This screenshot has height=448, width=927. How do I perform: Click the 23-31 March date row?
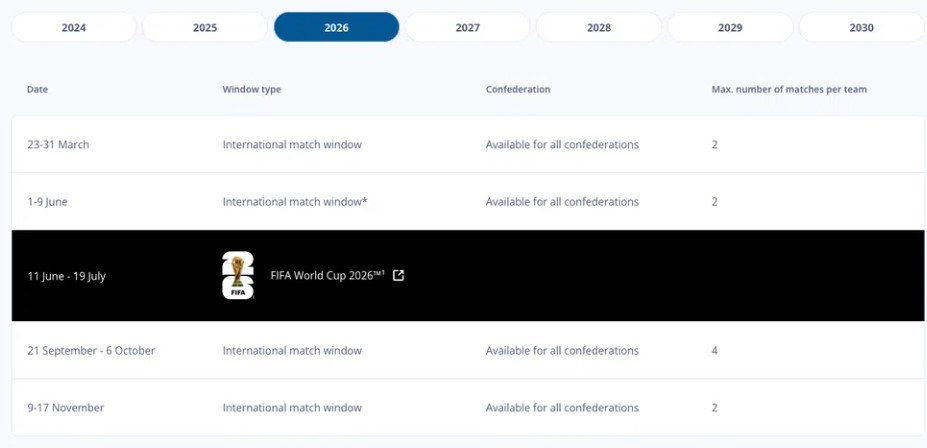(58, 145)
